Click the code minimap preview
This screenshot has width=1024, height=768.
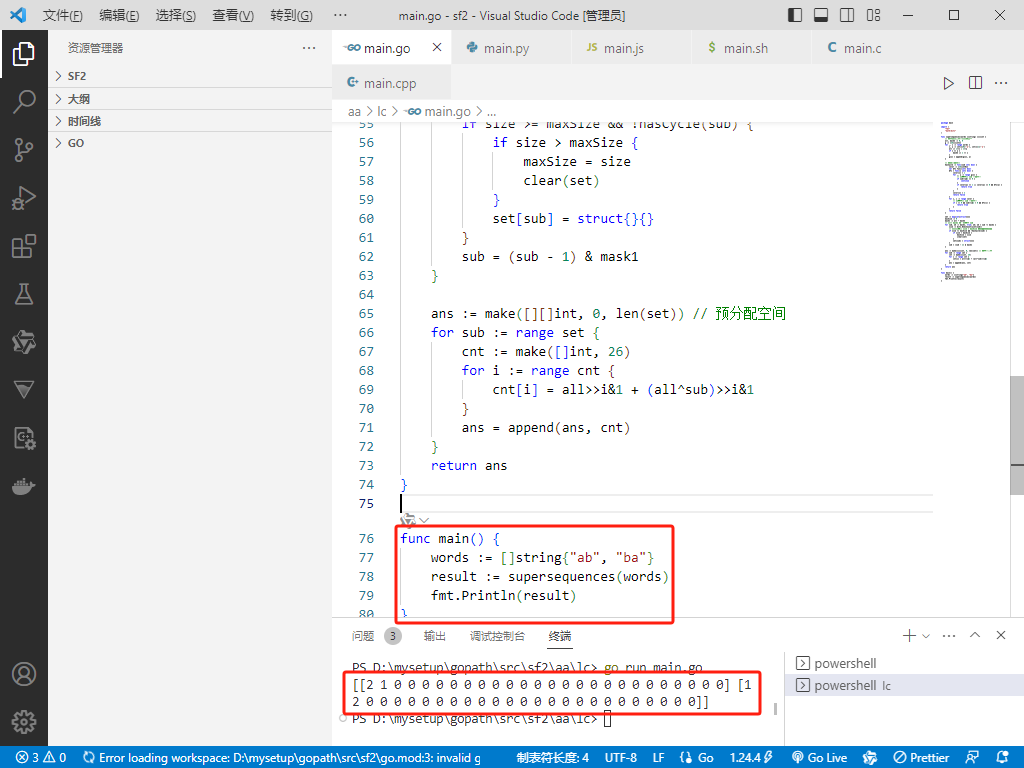pyautogui.click(x=974, y=201)
